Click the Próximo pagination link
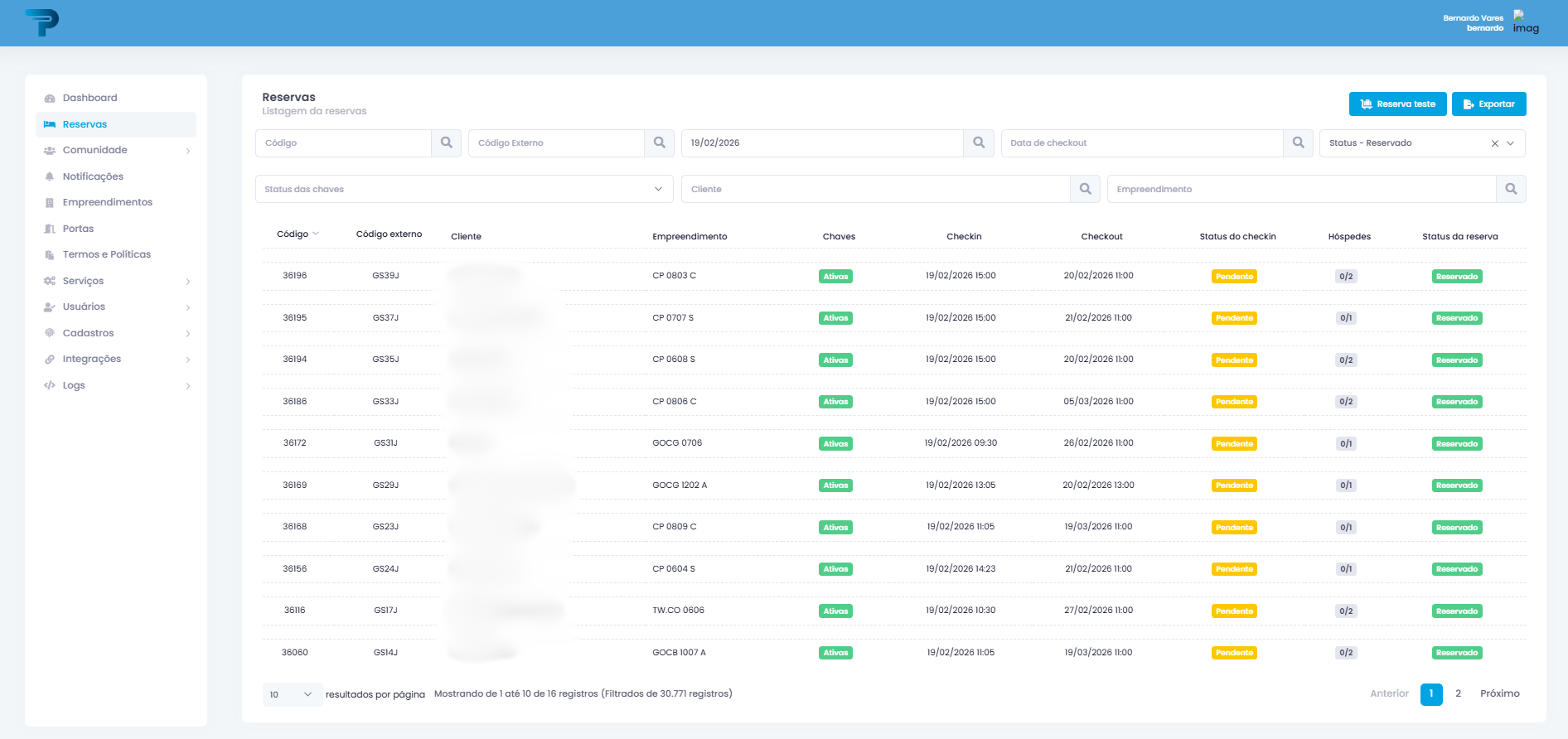Screen dimensions: 1568x739 click(1500, 694)
